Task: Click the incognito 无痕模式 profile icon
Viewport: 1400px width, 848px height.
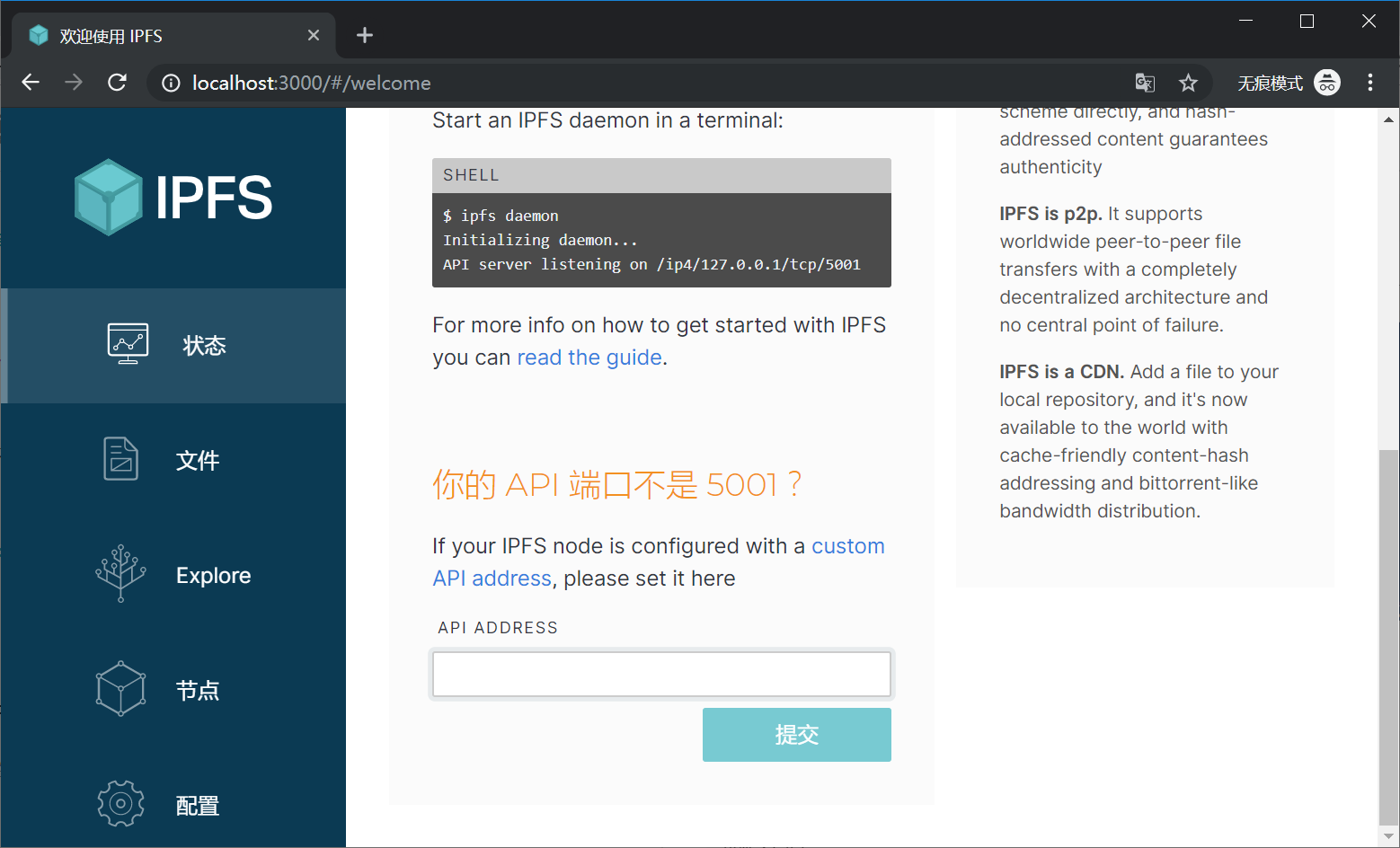Action: (1326, 83)
